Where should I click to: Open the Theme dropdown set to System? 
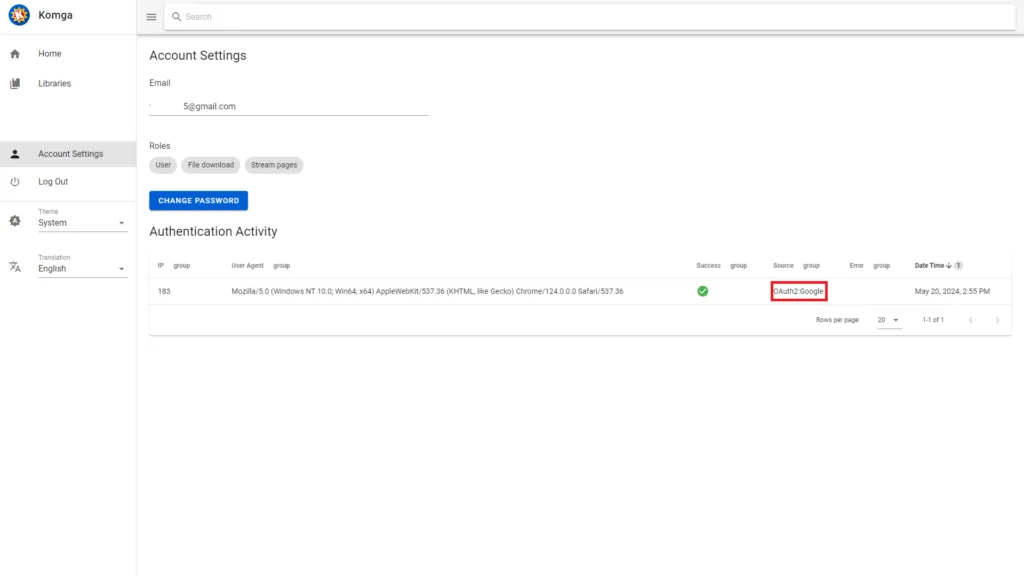click(82, 223)
